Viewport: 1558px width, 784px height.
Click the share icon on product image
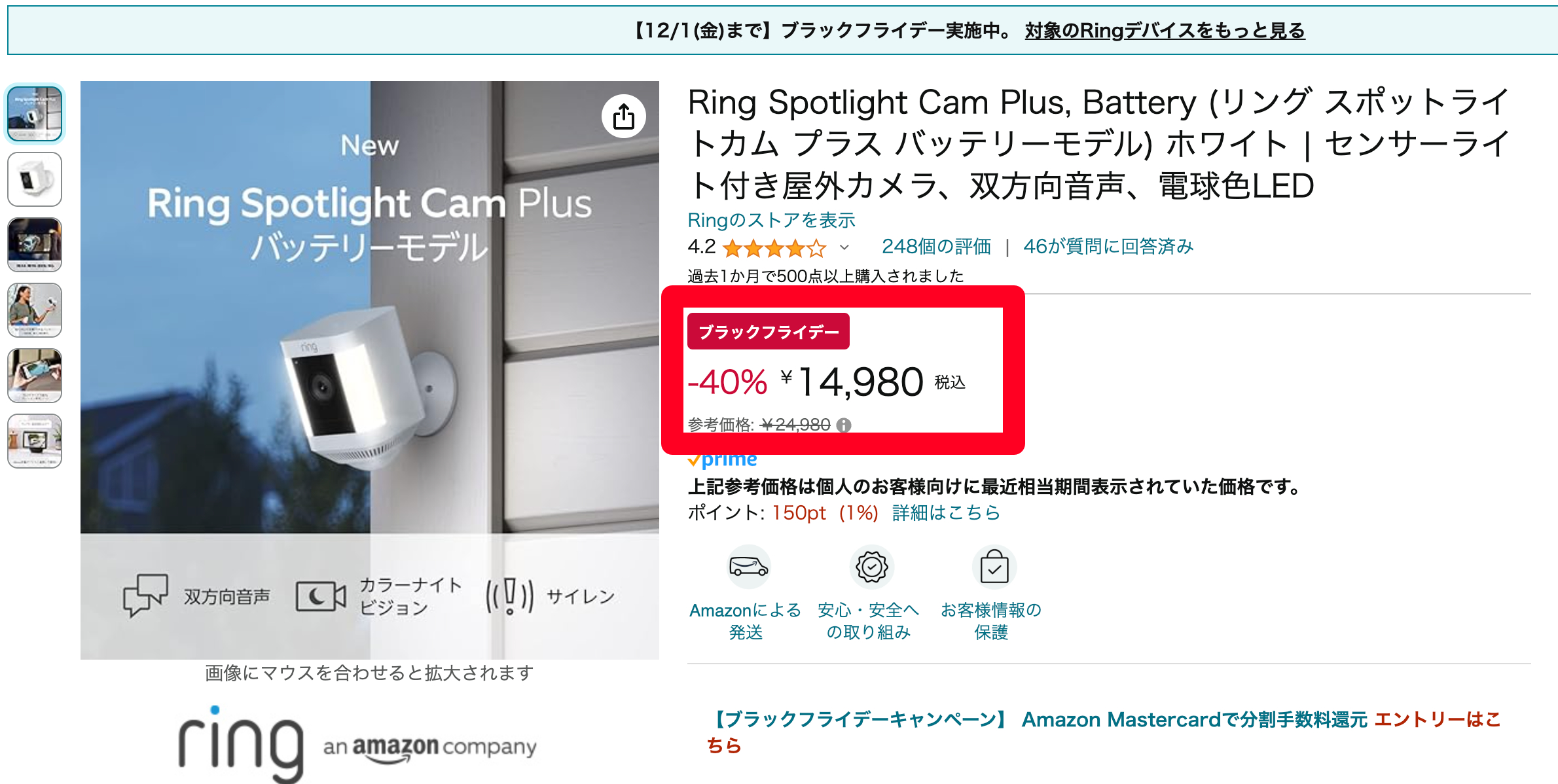[x=623, y=117]
